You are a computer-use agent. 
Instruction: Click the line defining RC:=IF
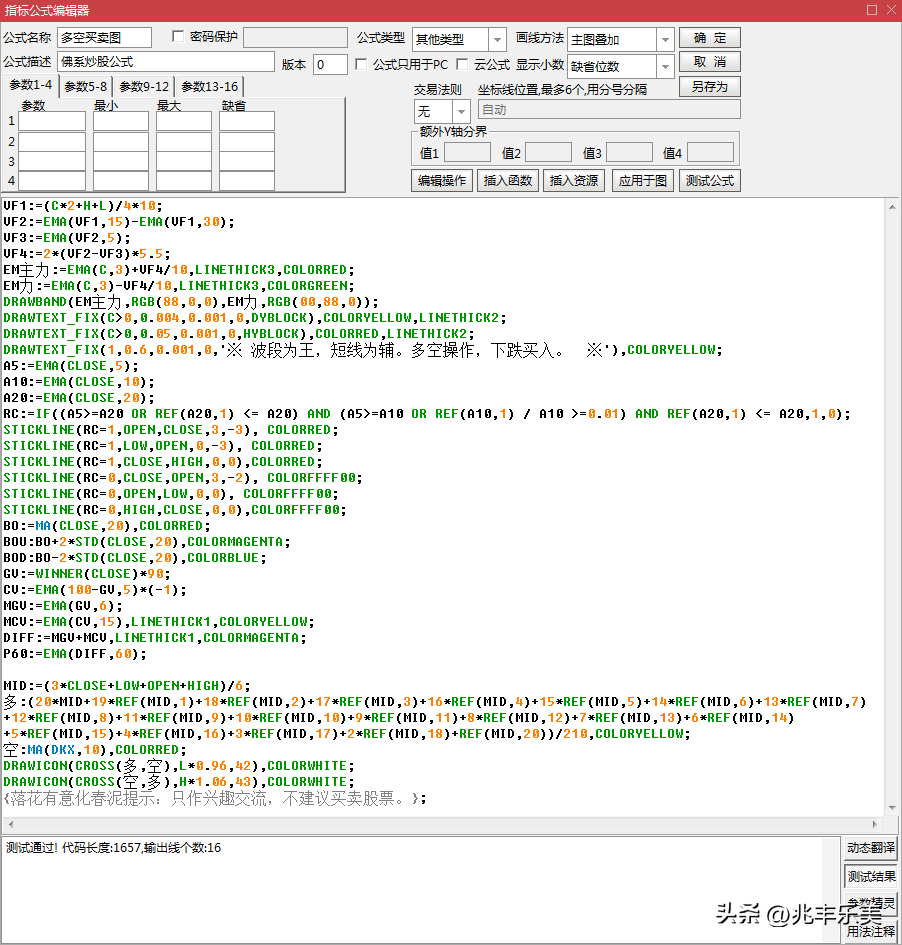pyautogui.click(x=427, y=413)
